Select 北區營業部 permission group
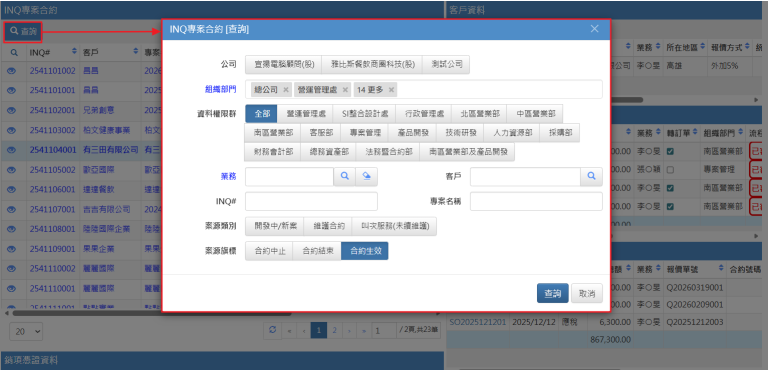 point(479,114)
